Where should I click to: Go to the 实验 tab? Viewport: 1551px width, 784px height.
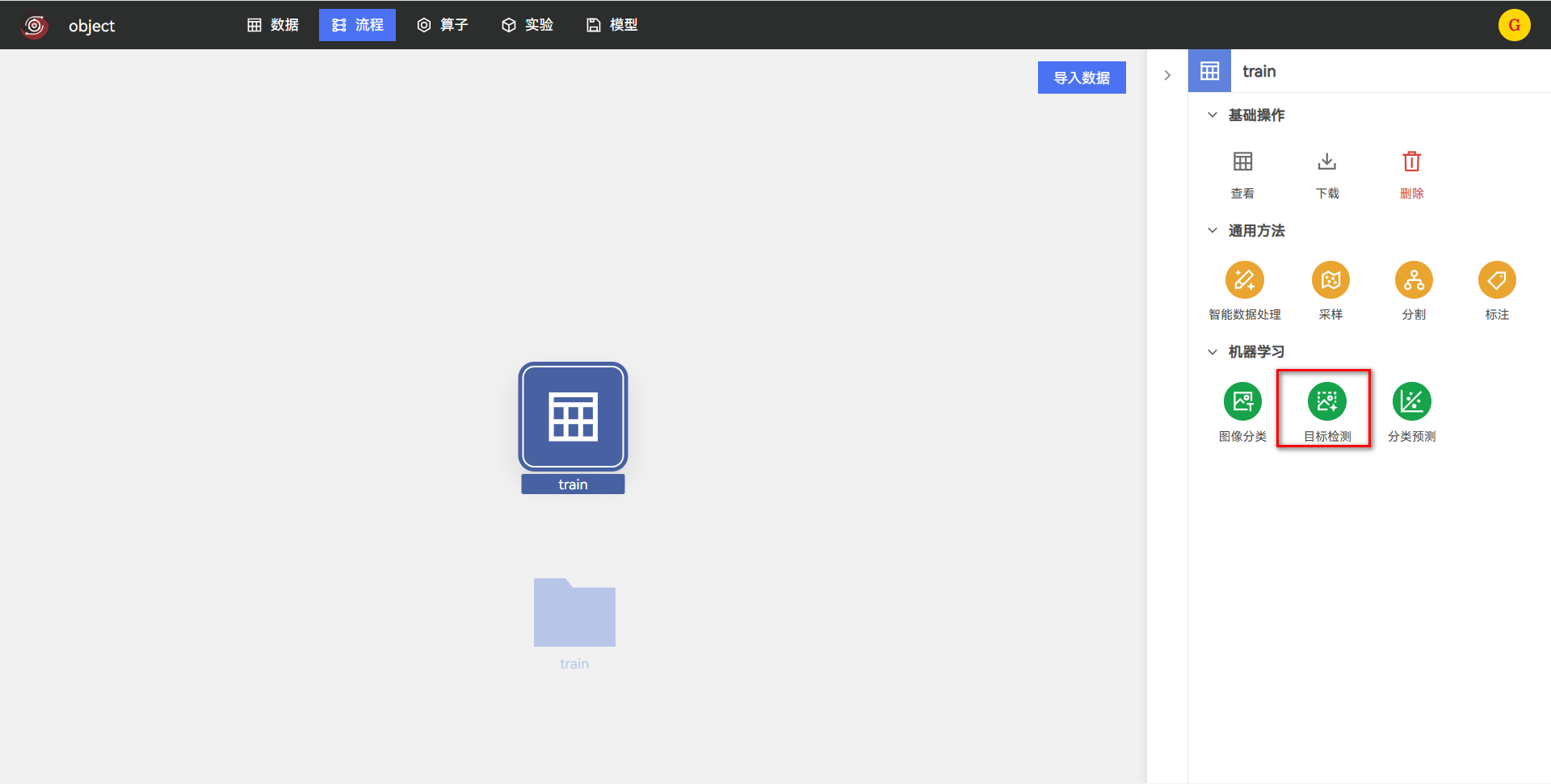click(528, 25)
